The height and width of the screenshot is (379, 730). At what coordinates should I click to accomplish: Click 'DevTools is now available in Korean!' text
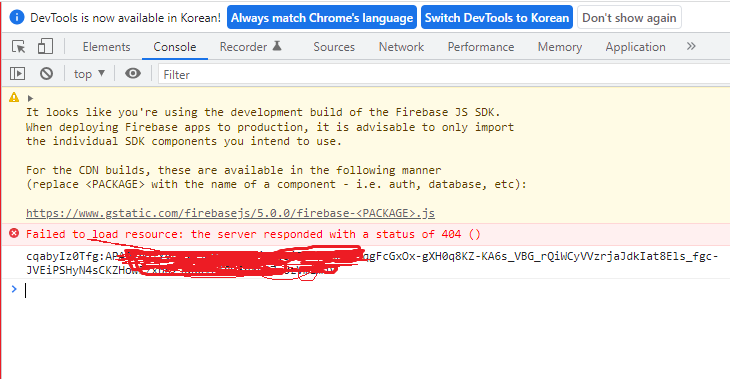click(x=125, y=18)
